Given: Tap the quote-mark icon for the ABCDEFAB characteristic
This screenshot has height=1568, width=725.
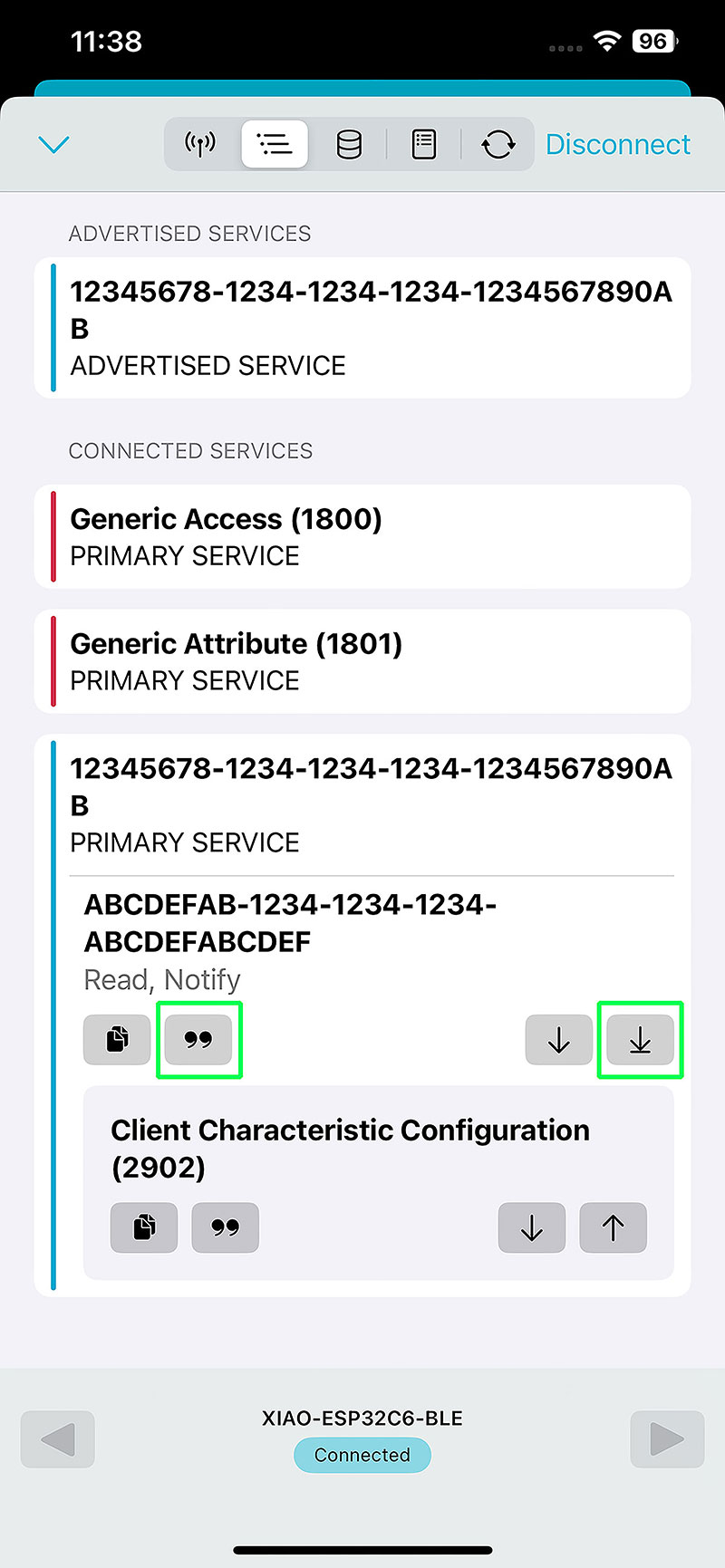Looking at the screenshot, I should click(x=198, y=1039).
